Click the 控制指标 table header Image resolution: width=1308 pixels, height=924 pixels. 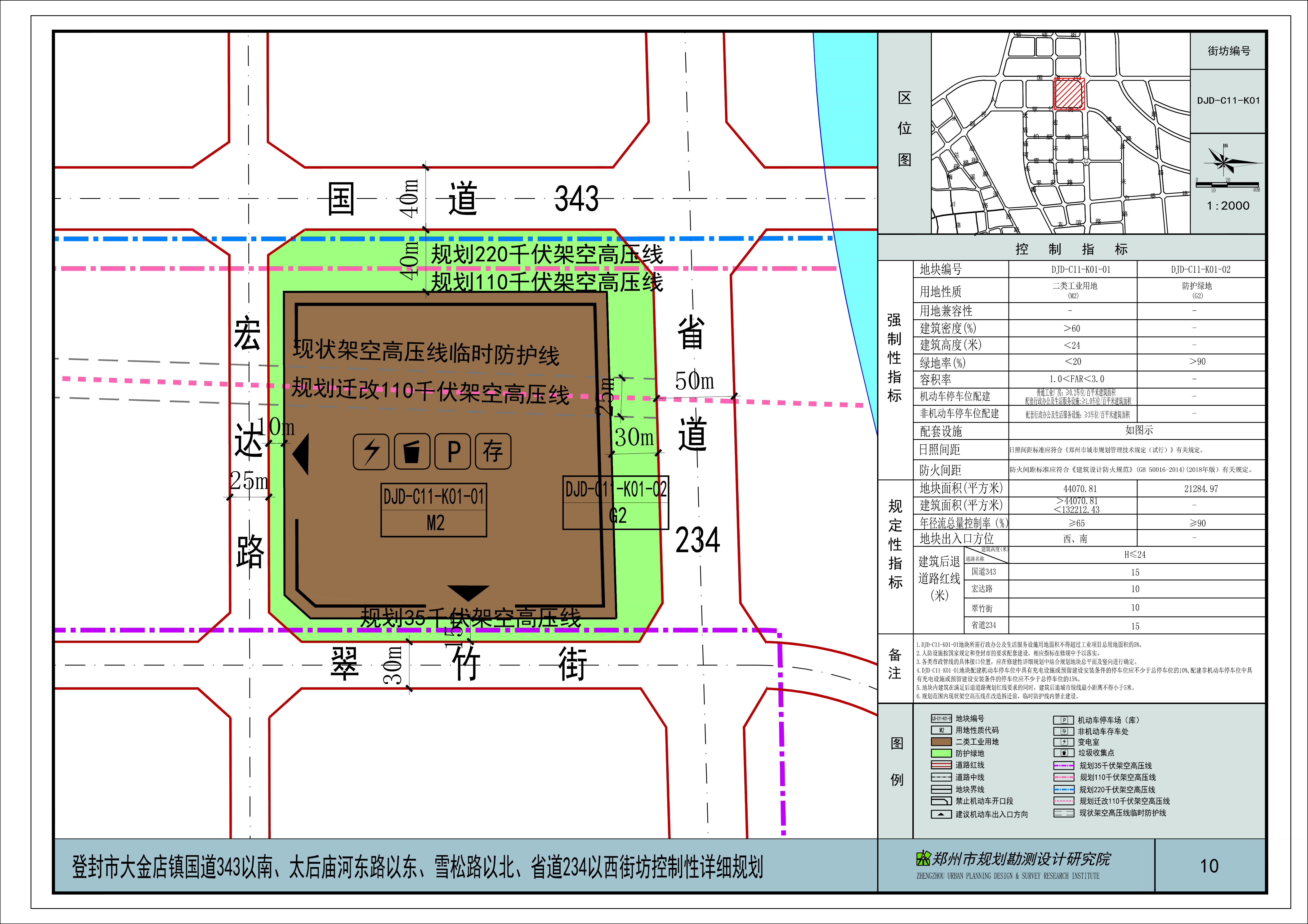point(1071,249)
